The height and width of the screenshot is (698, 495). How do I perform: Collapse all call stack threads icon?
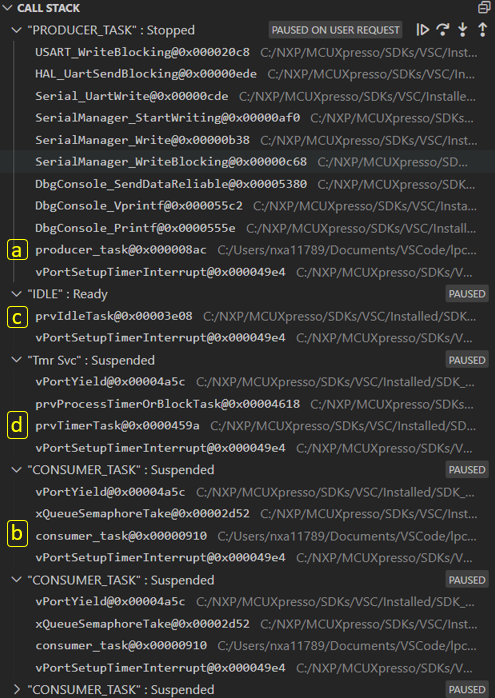[x=483, y=8]
